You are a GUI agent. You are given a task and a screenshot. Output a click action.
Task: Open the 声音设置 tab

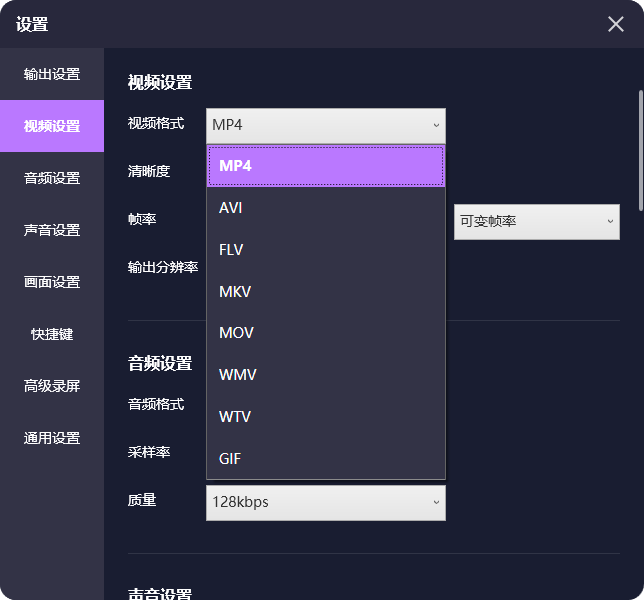click(x=52, y=230)
